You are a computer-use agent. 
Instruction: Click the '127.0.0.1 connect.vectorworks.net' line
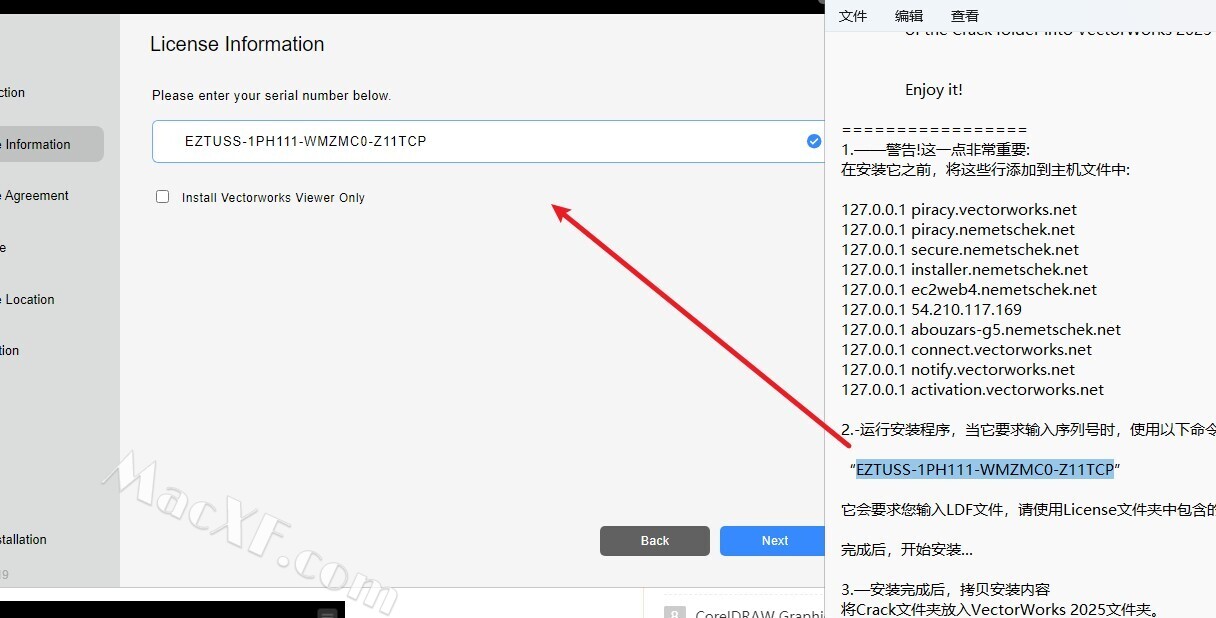click(x=966, y=350)
